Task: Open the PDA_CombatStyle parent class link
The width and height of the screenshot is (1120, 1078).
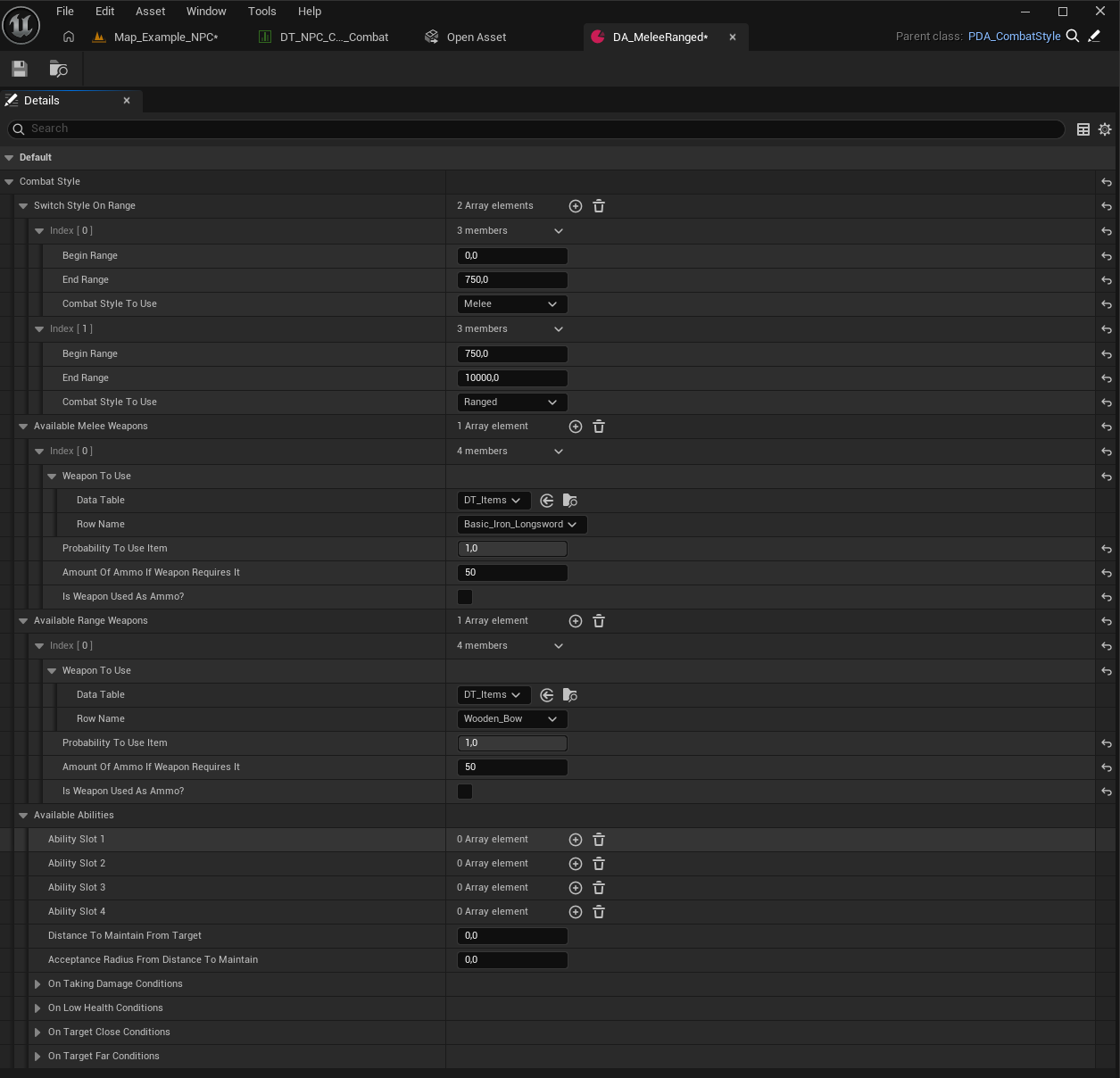Action: click(1014, 37)
